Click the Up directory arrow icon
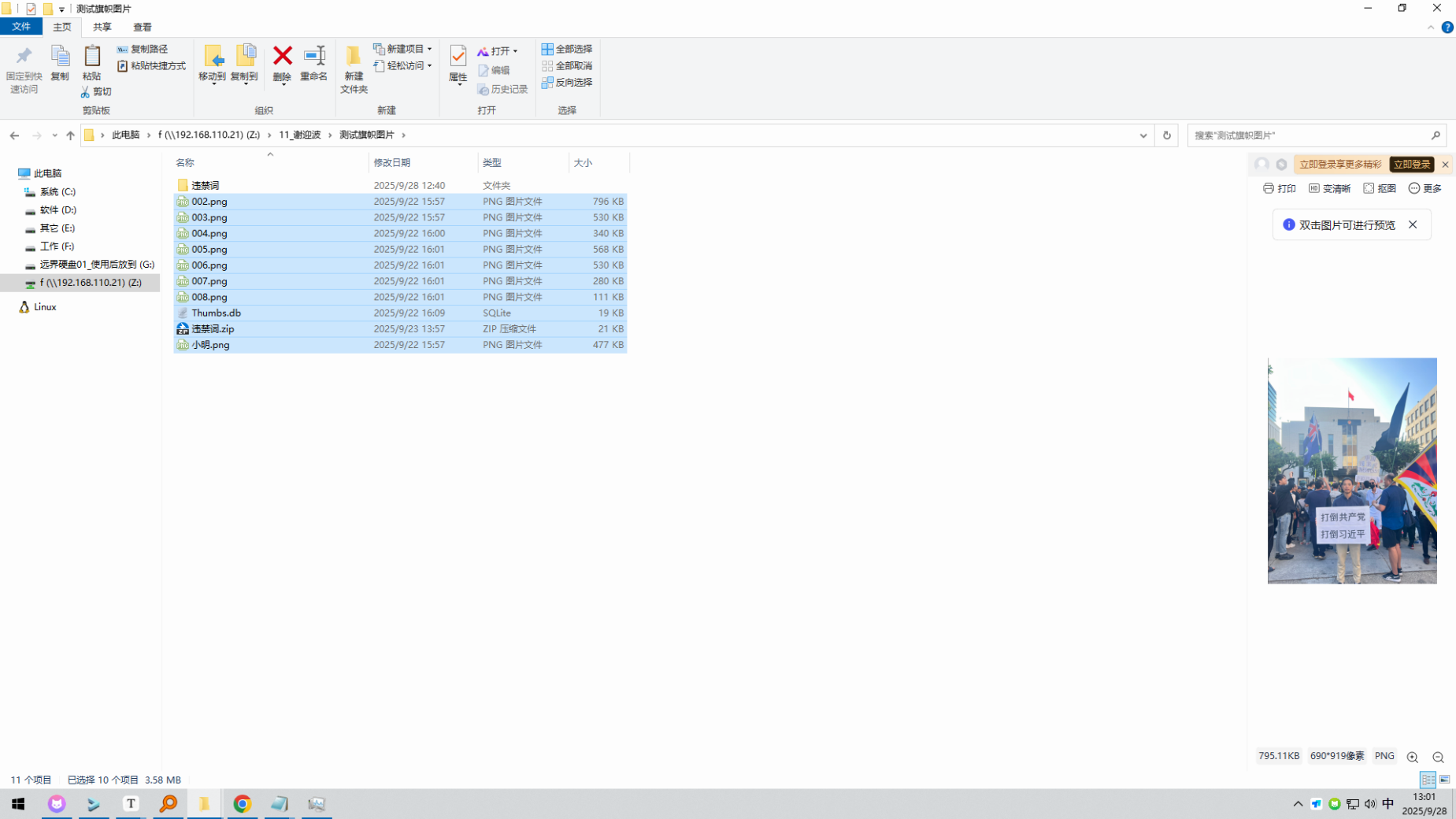Screen dimensions: 1456x819 (70, 135)
